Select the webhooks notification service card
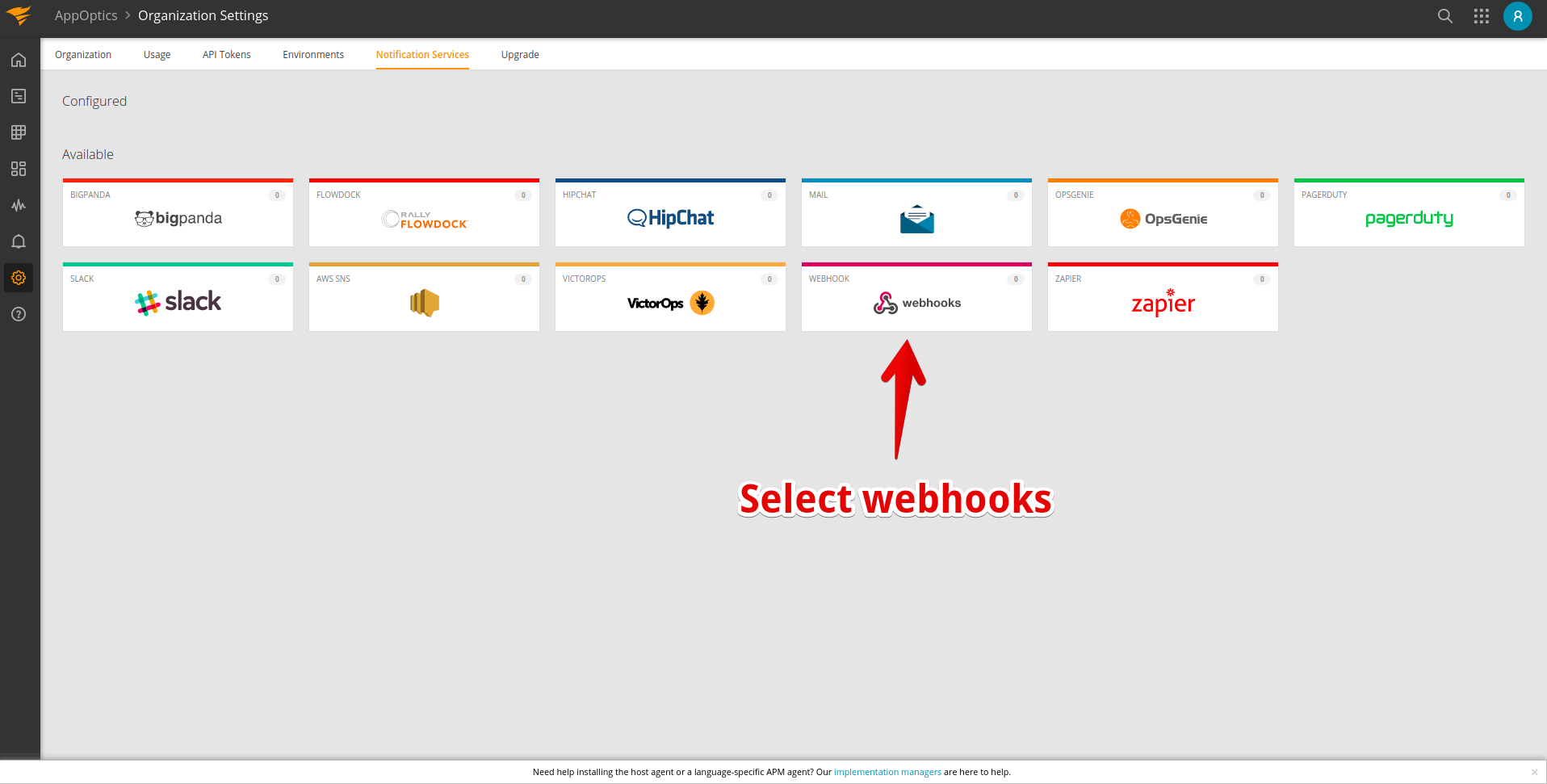This screenshot has height=784, width=1547. (916, 298)
